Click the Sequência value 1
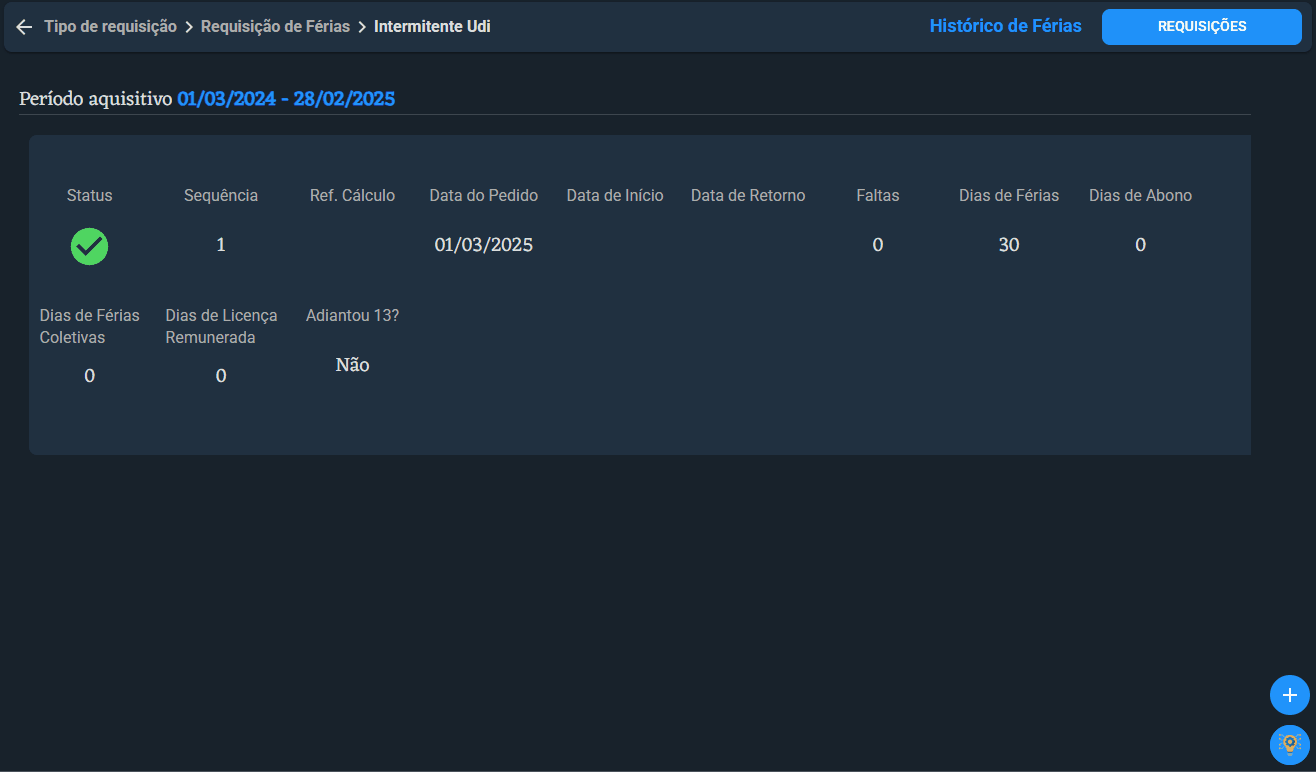Screen dimensions: 1316x772 click(221, 245)
